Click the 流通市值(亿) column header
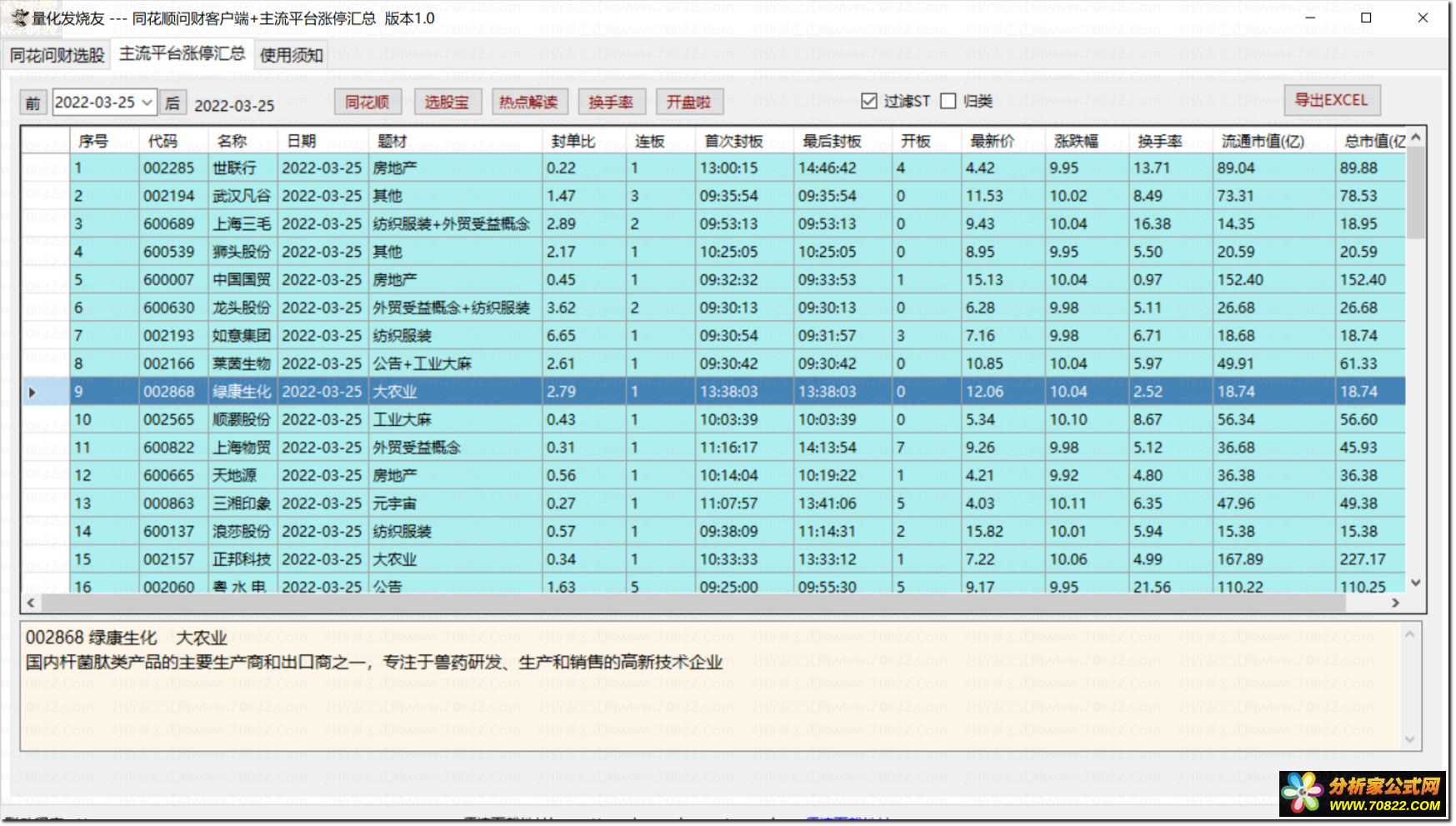This screenshot has width=1456, height=826. click(x=1274, y=141)
